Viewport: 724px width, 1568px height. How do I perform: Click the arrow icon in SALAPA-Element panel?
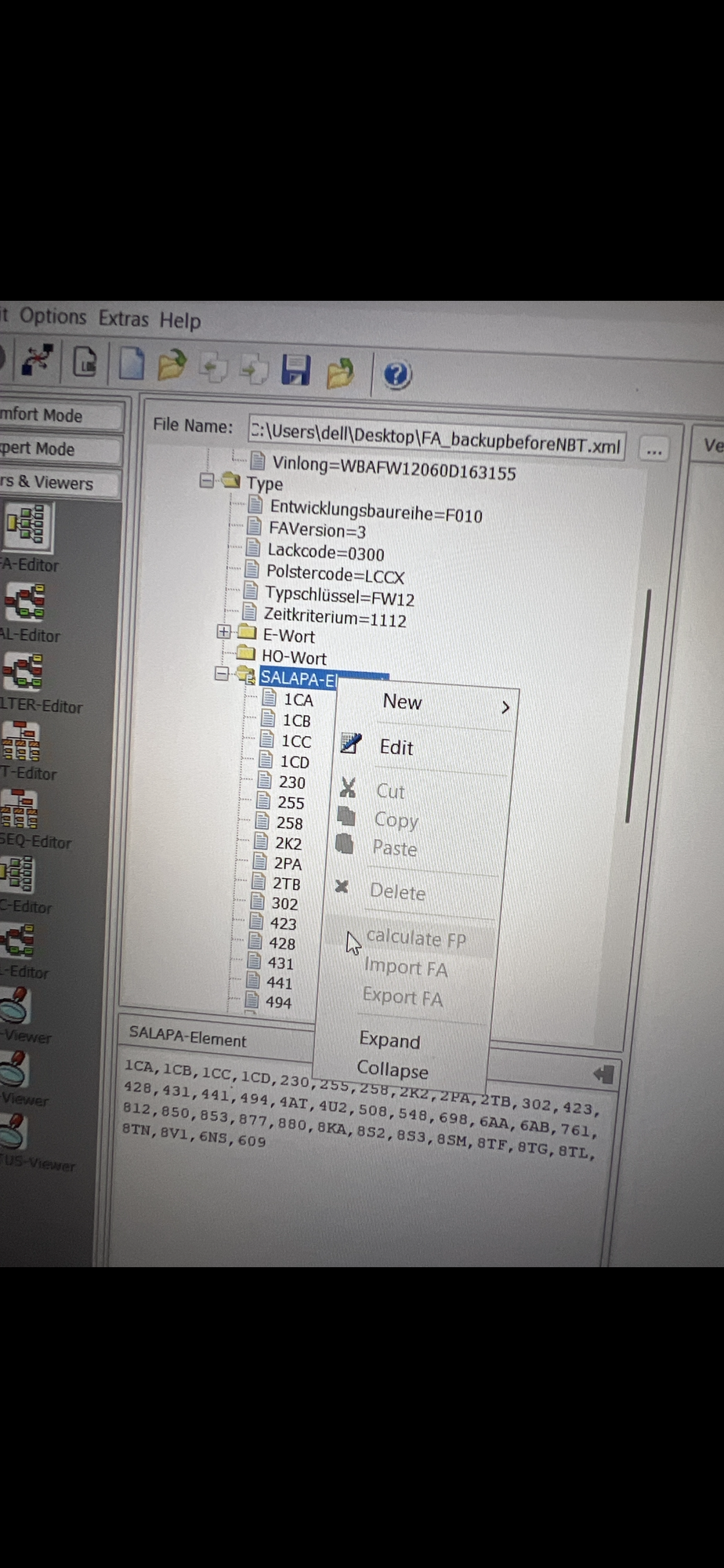[603, 1073]
